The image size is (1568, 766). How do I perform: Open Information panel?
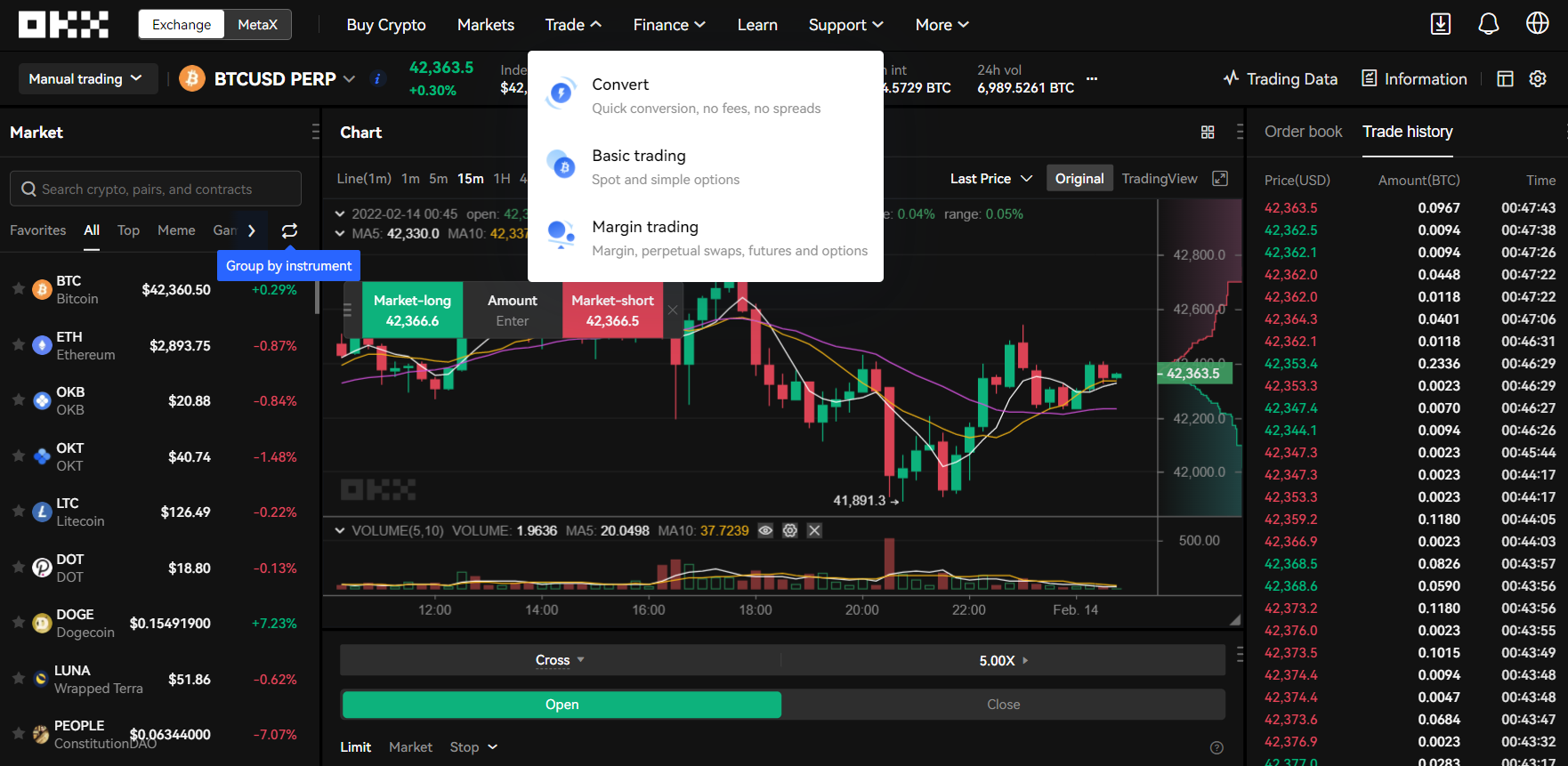1415,79
